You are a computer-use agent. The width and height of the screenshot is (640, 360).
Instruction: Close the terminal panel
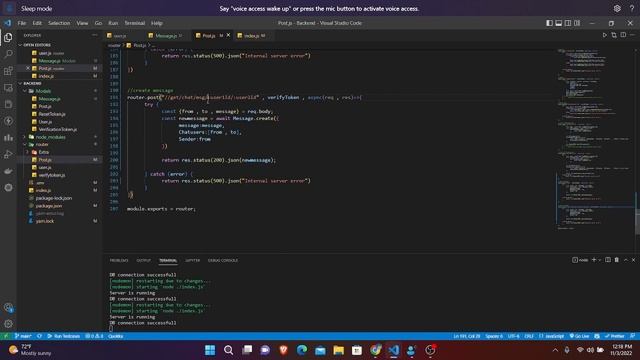click(x=633, y=260)
